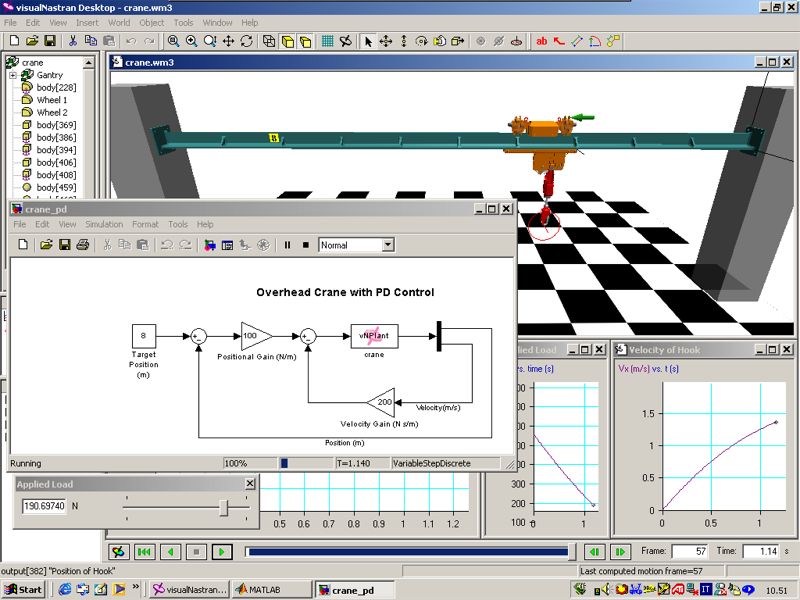The height and width of the screenshot is (600, 800).
Task: Pick the four-way Move object tool
Action: (386, 41)
